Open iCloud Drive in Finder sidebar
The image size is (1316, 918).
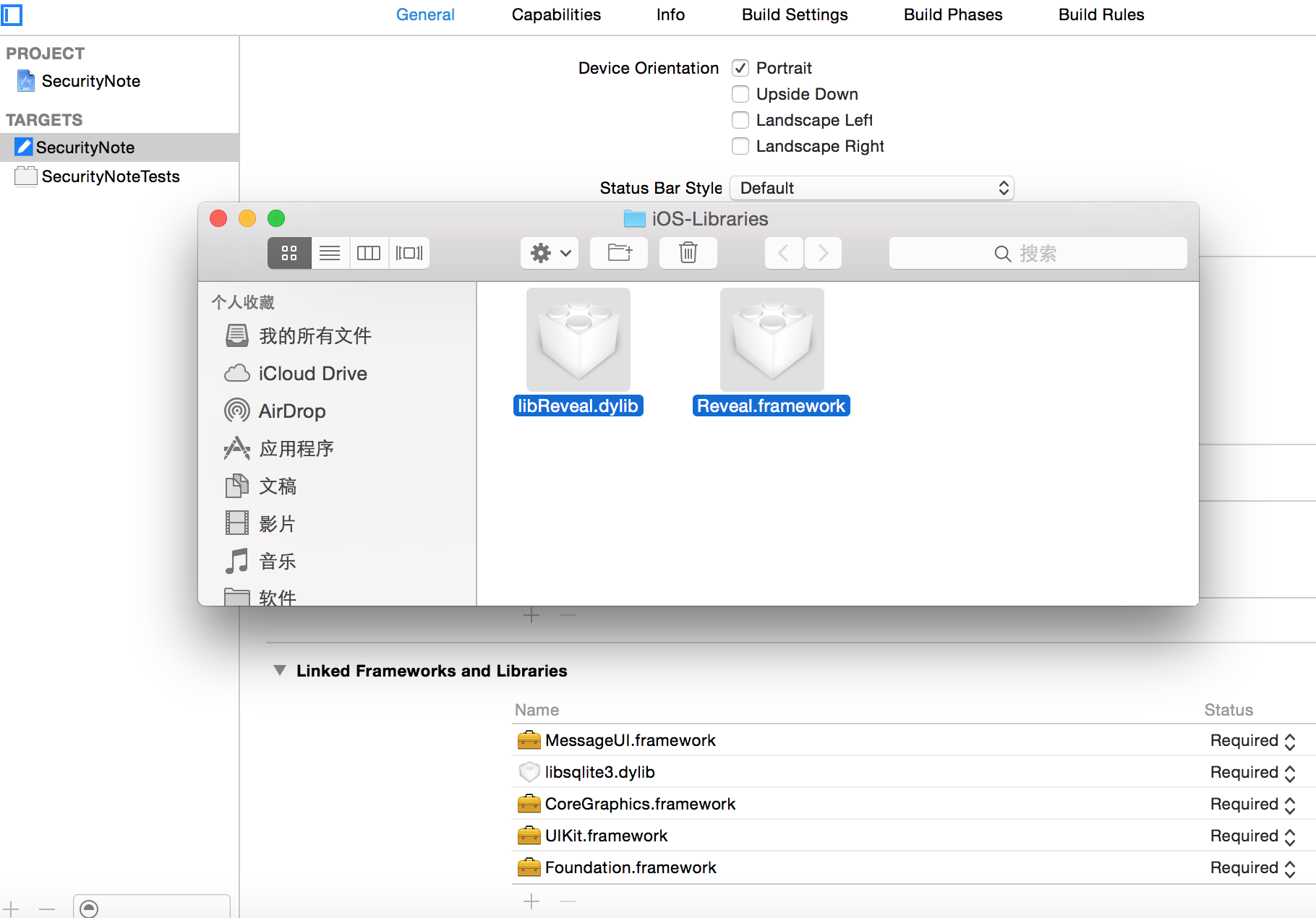coord(295,373)
